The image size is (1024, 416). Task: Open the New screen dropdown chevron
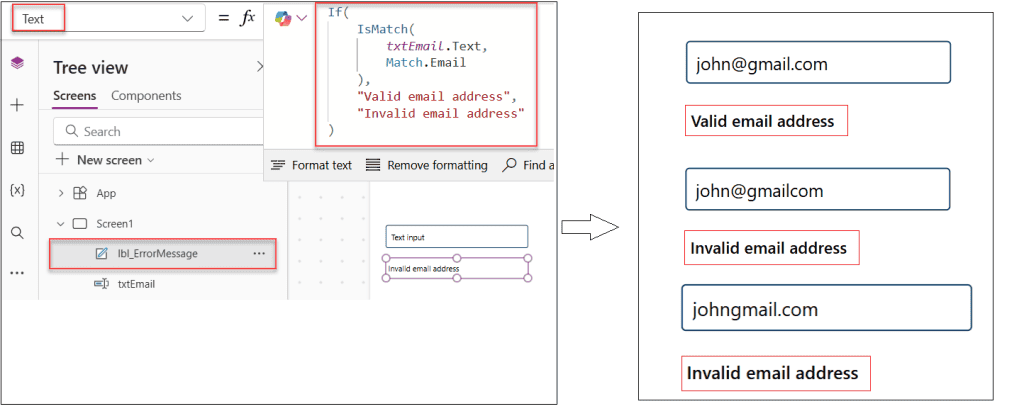151,161
